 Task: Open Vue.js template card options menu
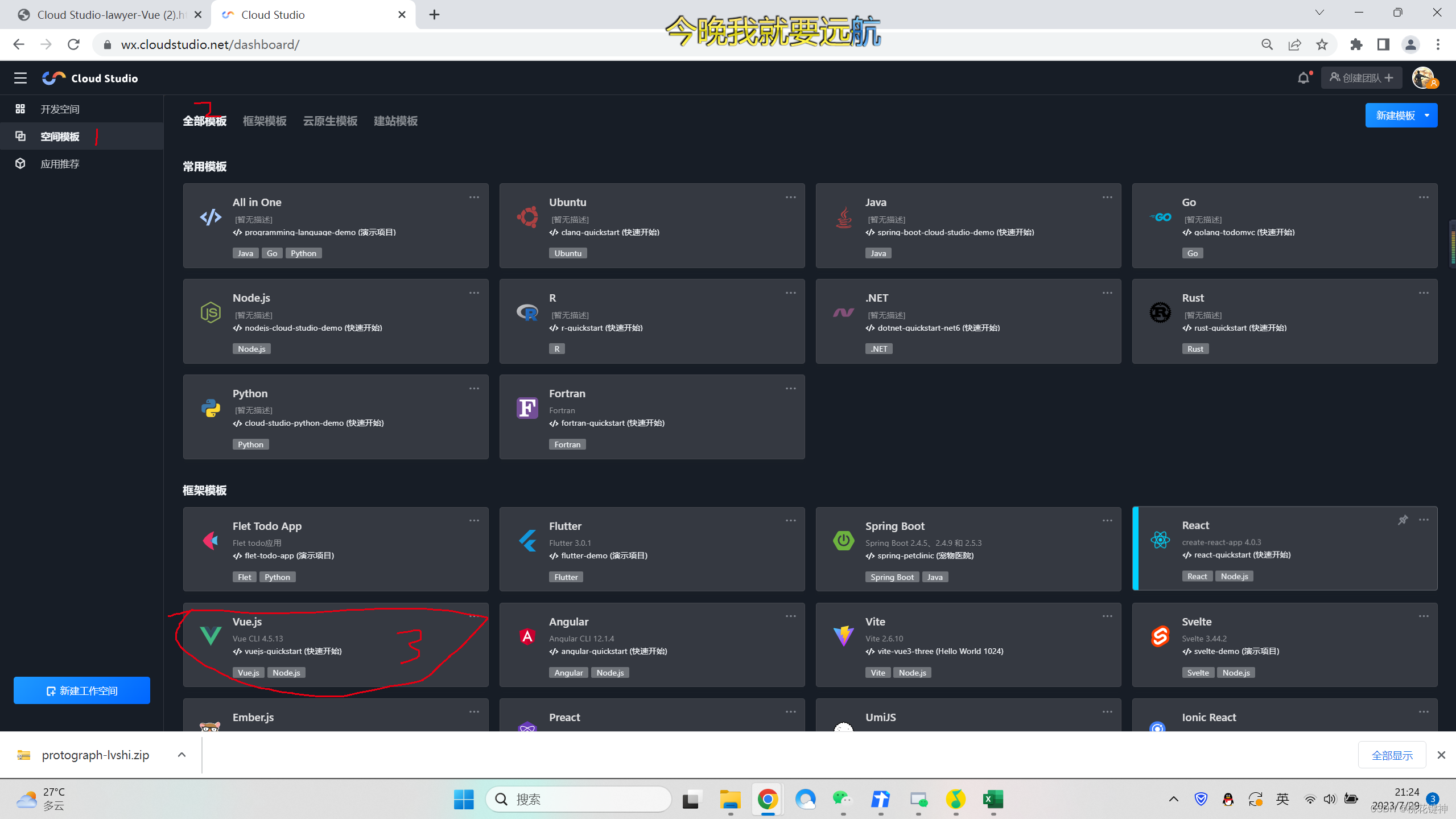coord(474,616)
